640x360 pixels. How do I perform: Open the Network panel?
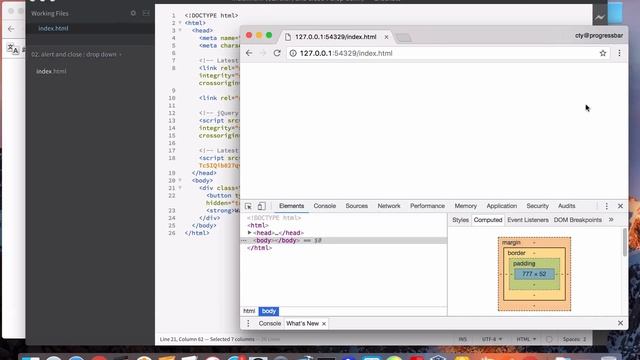tap(389, 206)
